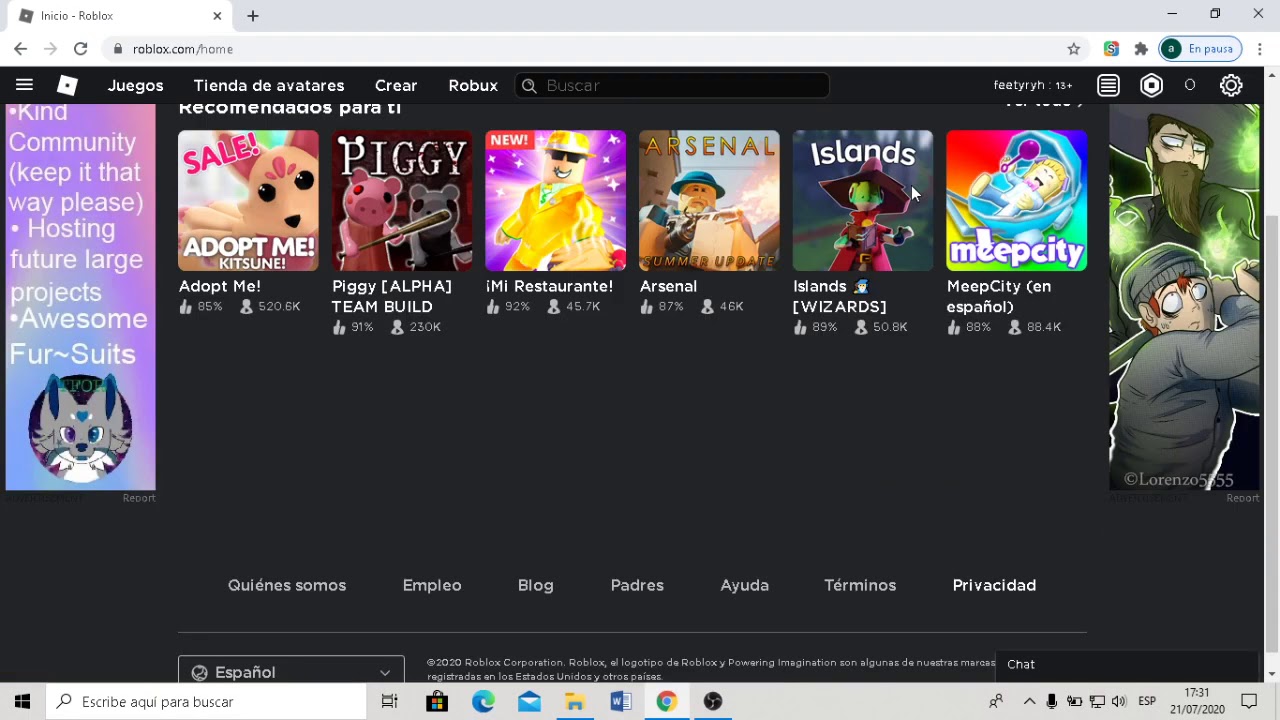The height and width of the screenshot is (720, 1280).
Task: Open the Windows notification center
Action: click(1249, 701)
